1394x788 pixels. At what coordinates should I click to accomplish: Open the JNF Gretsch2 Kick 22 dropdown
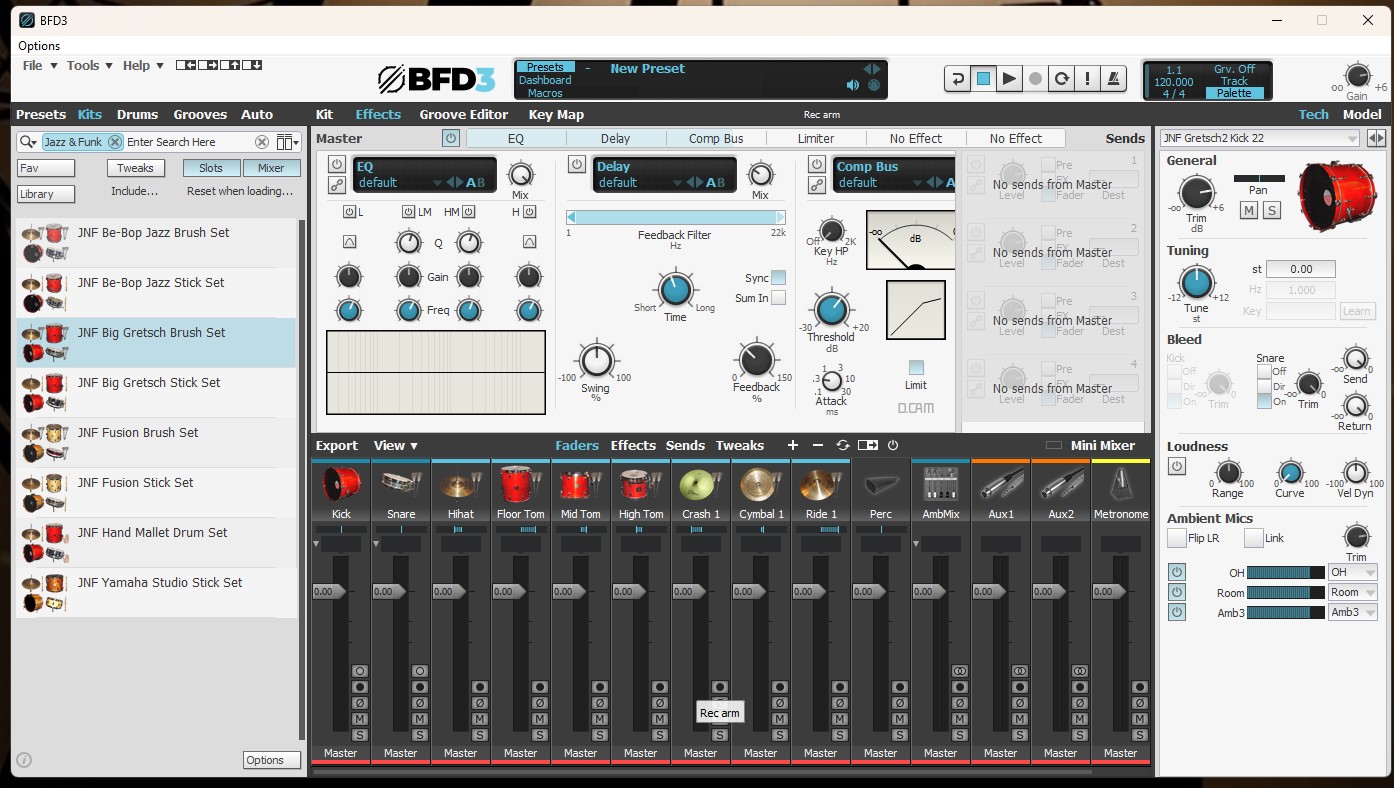(x=1260, y=139)
